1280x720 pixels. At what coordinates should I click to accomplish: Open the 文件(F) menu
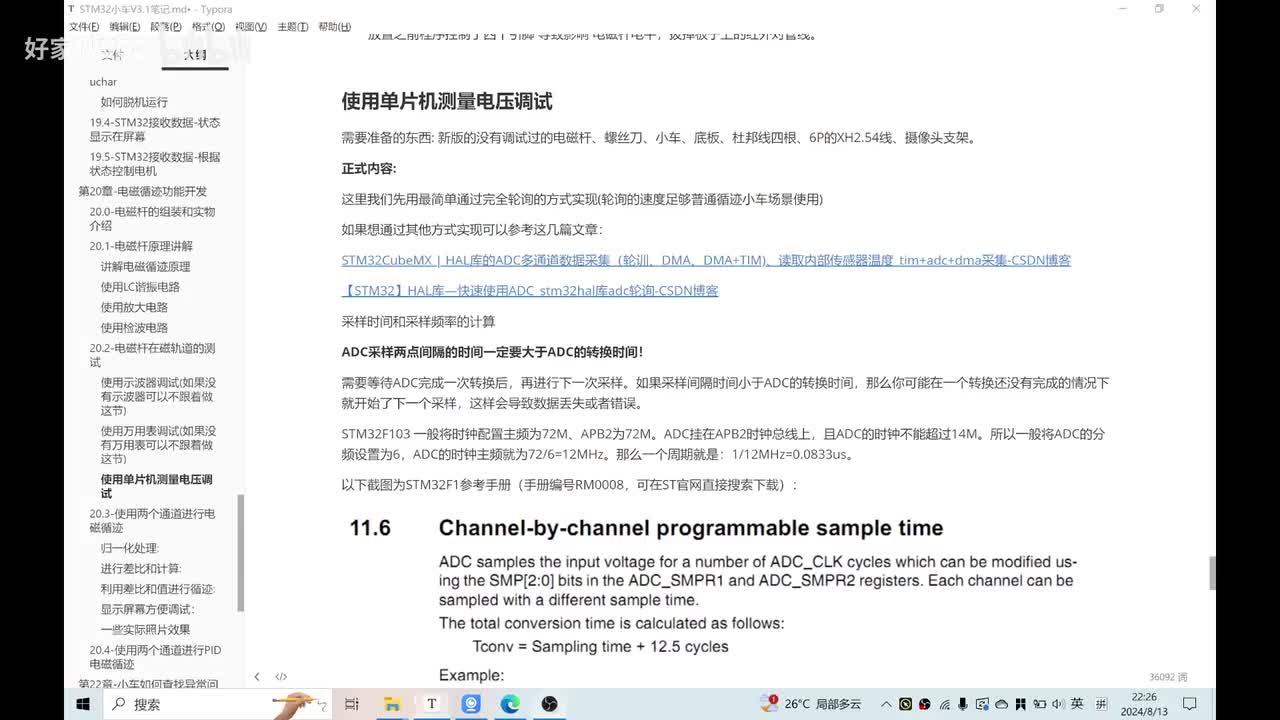tap(84, 27)
